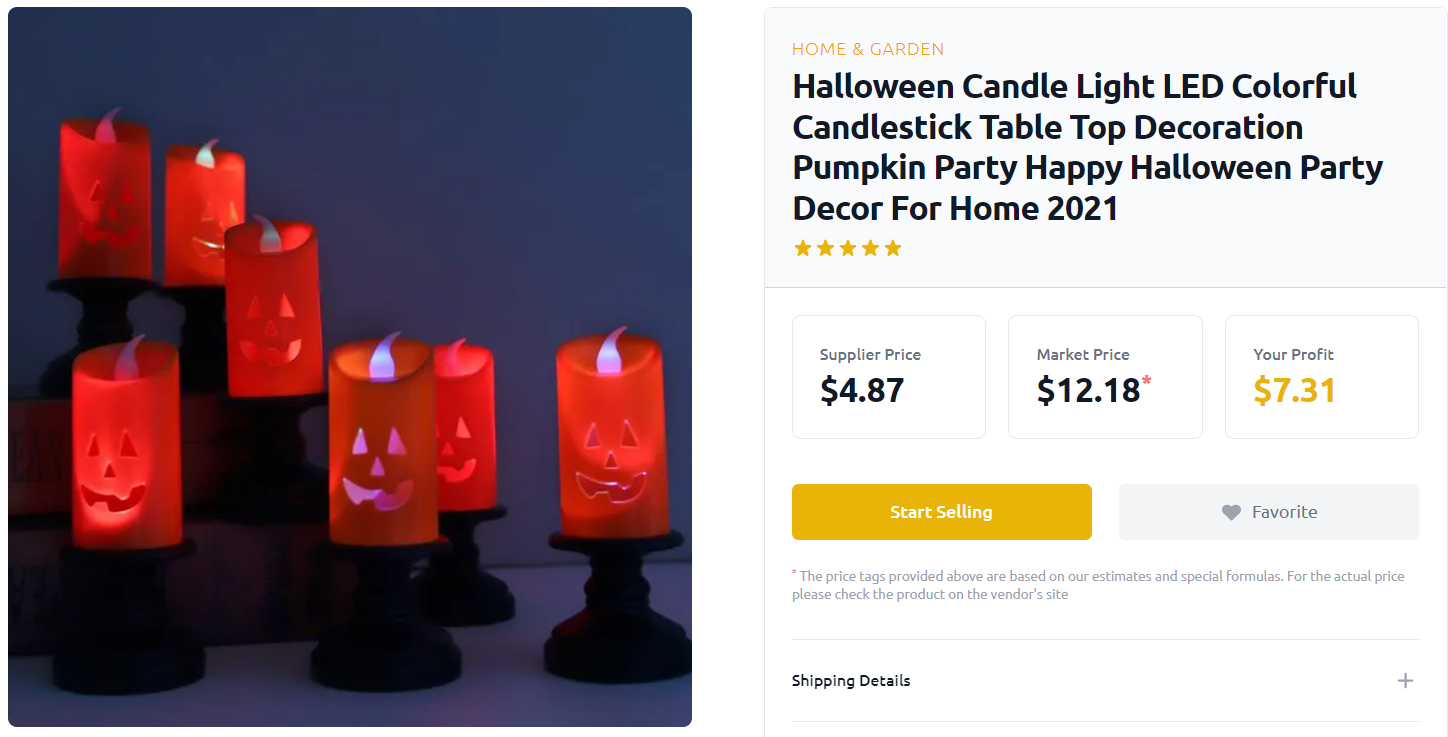Screen dimensions: 1448x737
Task: Click the Favorite heart icon
Action: 1231,511
